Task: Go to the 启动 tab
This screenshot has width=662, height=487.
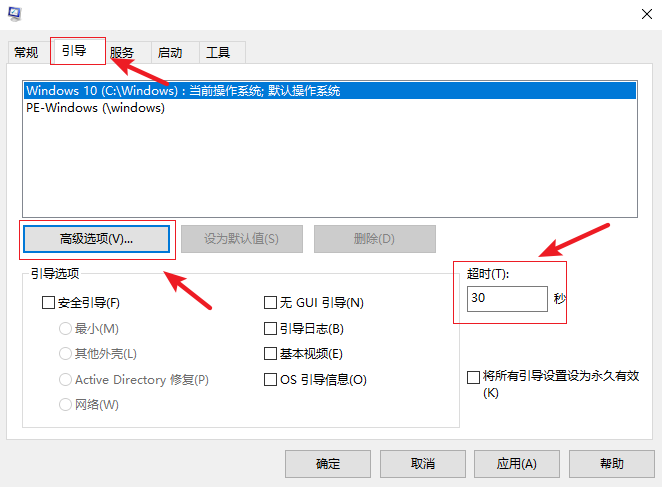Action: coord(170,52)
